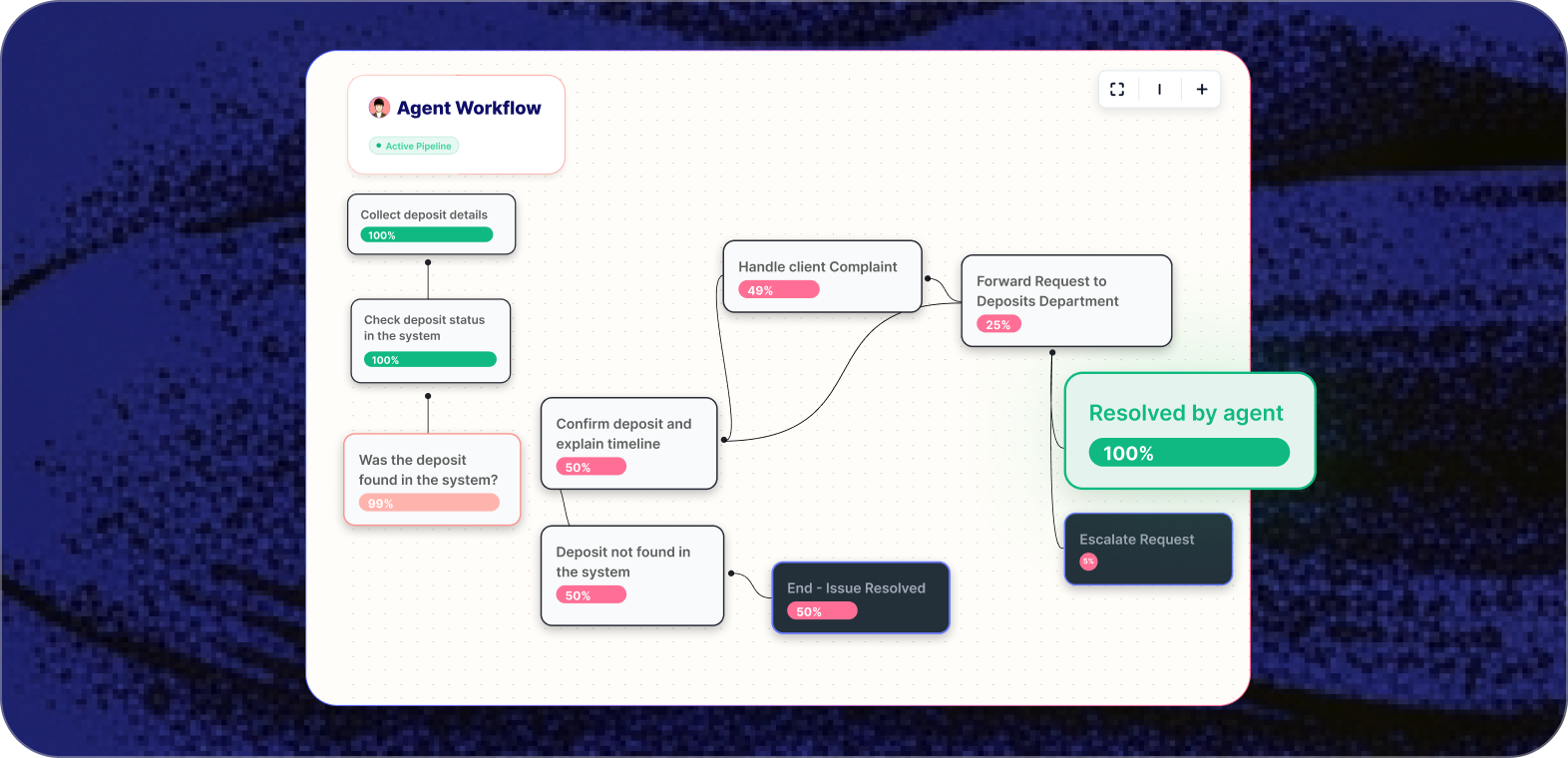The width and height of the screenshot is (1568, 758).
Task: Click the Resolved by agent card
Action: [x=1190, y=431]
